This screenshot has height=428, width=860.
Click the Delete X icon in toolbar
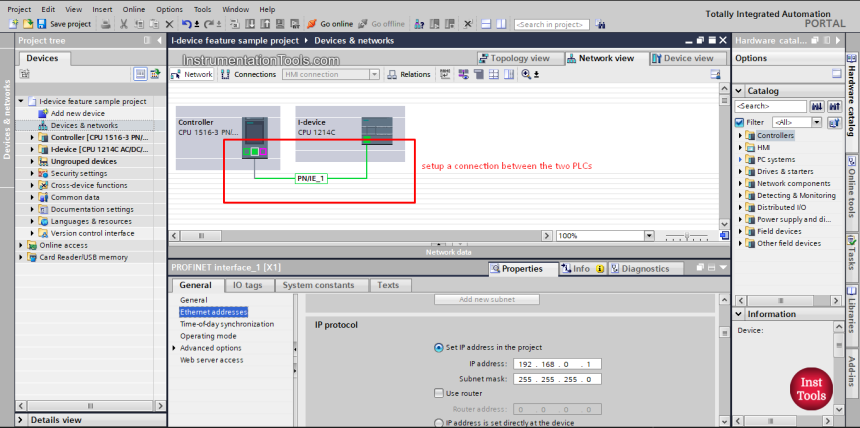169,24
